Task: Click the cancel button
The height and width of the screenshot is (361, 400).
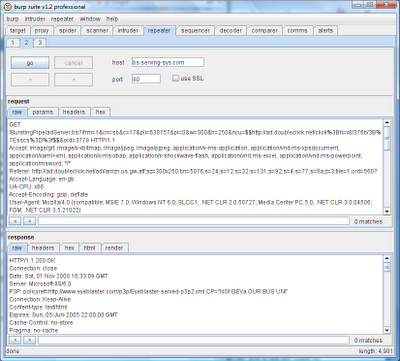Action: (74, 63)
